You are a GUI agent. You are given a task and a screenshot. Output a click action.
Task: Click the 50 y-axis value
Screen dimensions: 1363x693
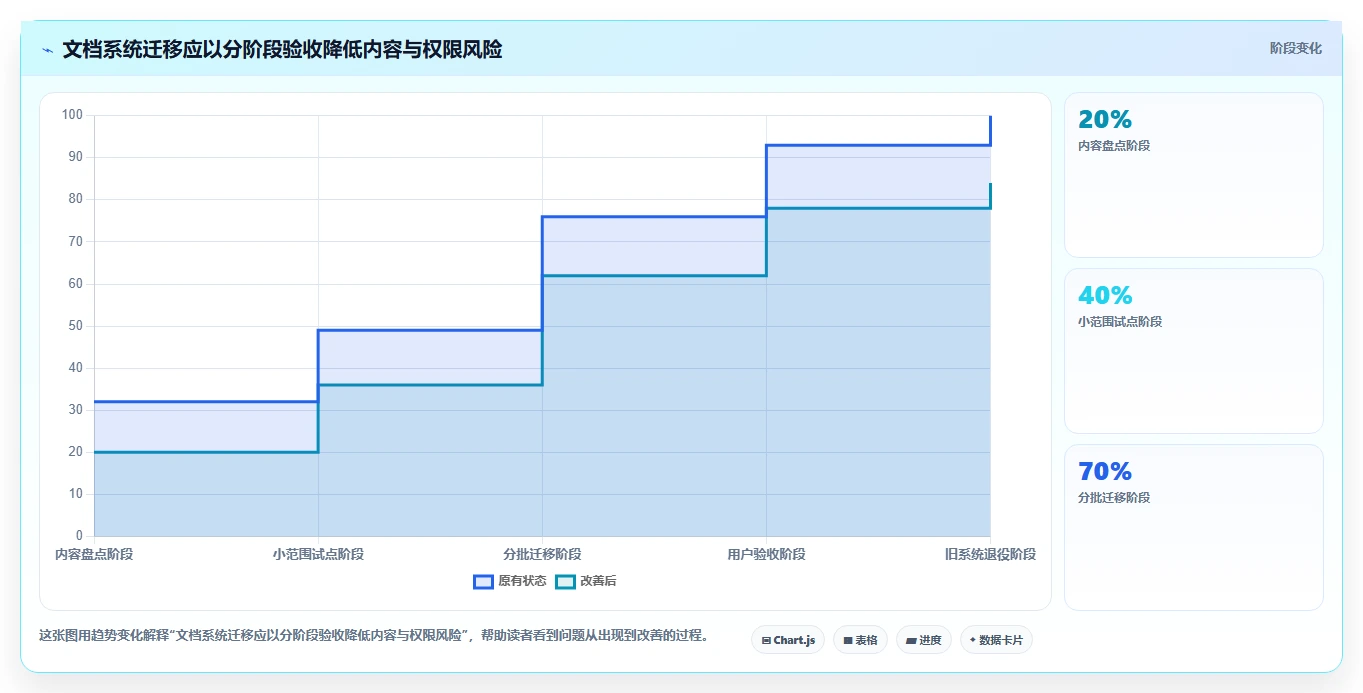click(x=76, y=326)
